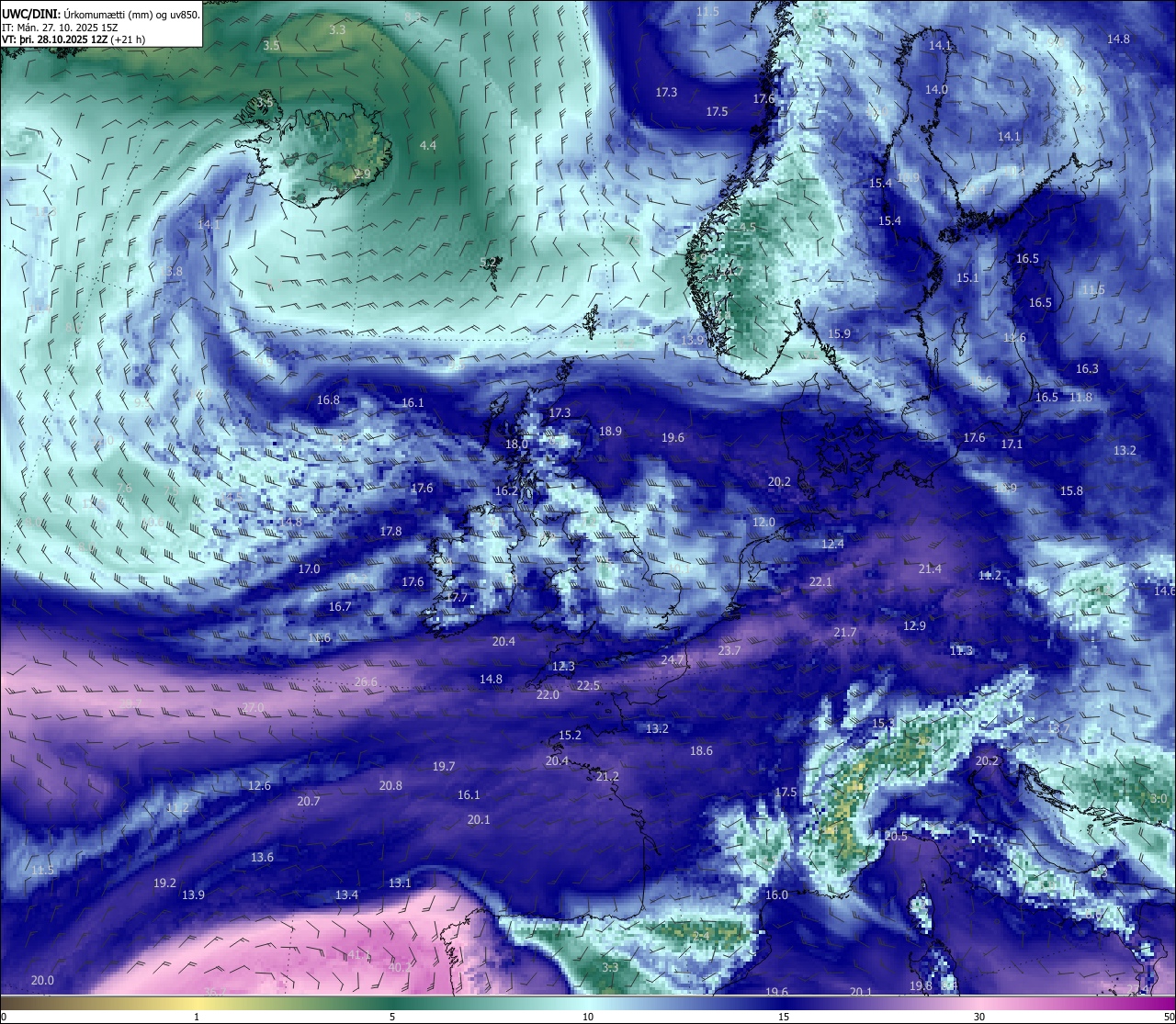Screen dimensions: 1176x1024
Task: Click the "17.1" value on the map
Action: pyautogui.click(x=1012, y=444)
